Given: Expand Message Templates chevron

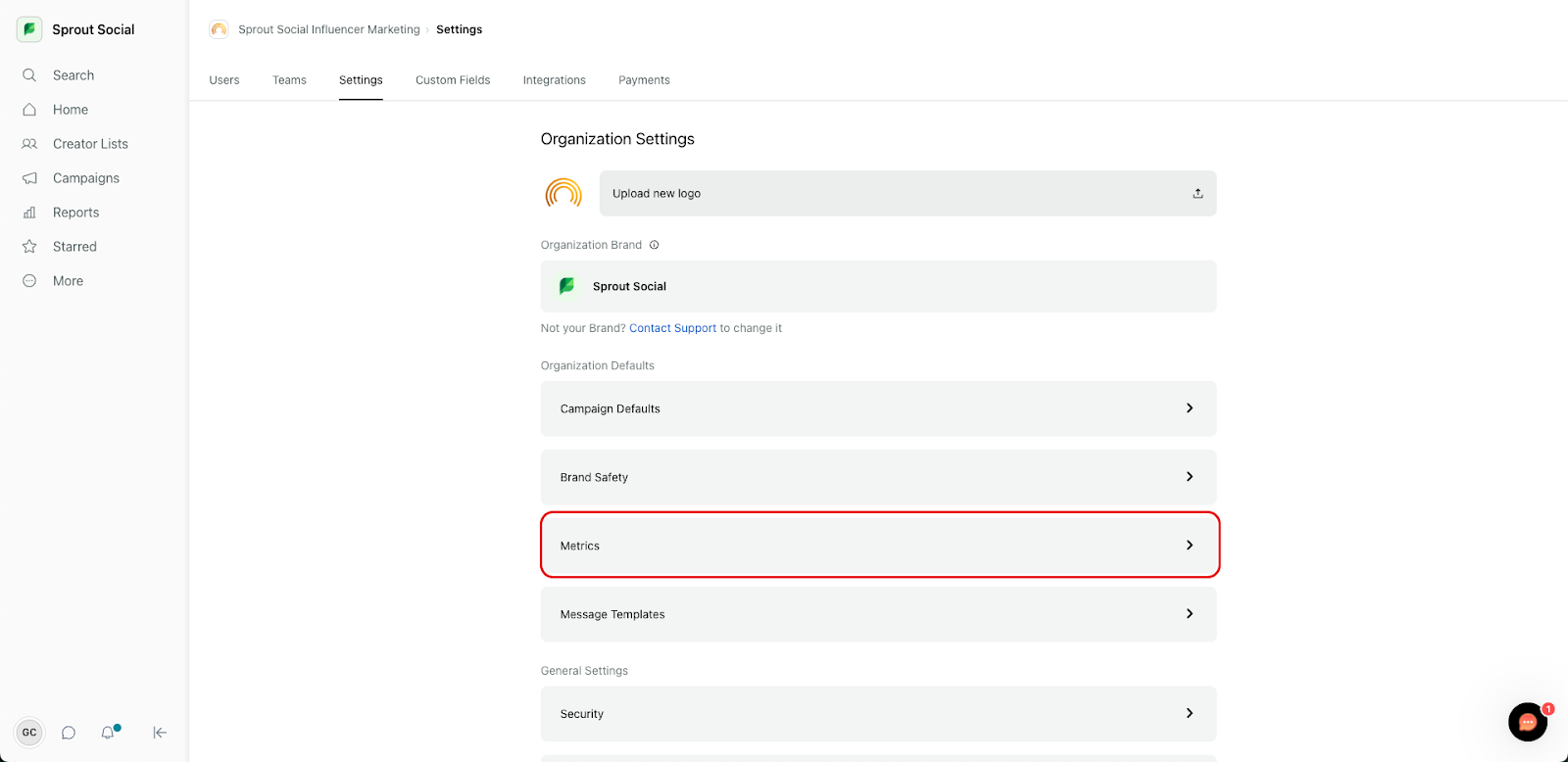Looking at the screenshot, I should pos(1190,614).
